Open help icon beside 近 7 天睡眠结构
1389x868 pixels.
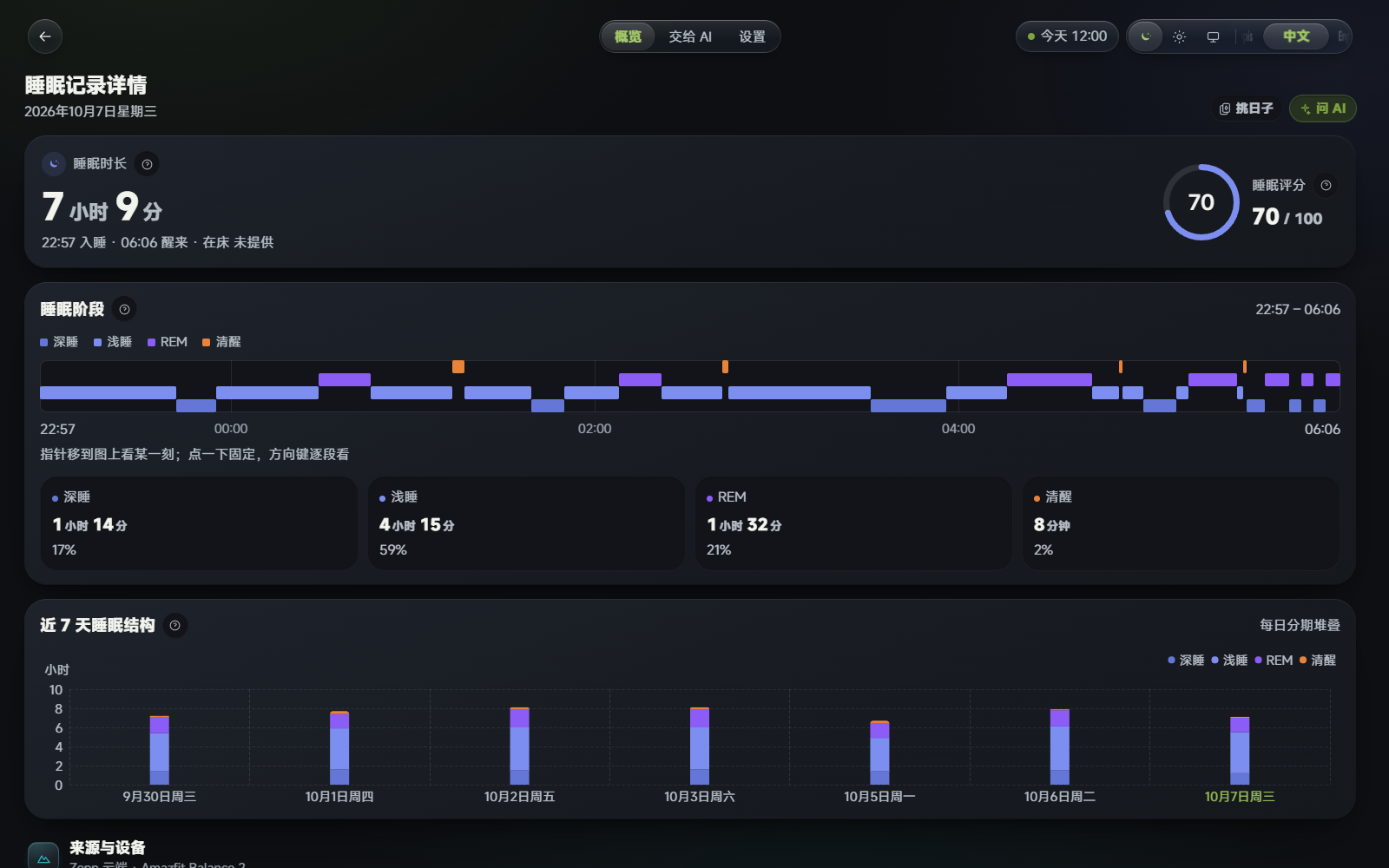[x=174, y=625]
